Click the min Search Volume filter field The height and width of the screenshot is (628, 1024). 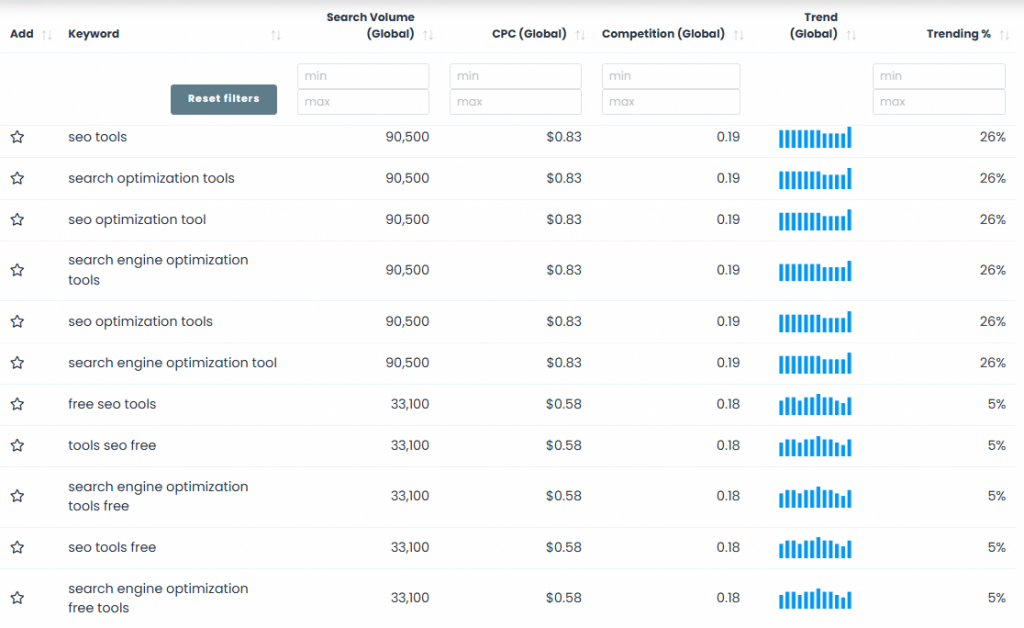click(x=362, y=75)
